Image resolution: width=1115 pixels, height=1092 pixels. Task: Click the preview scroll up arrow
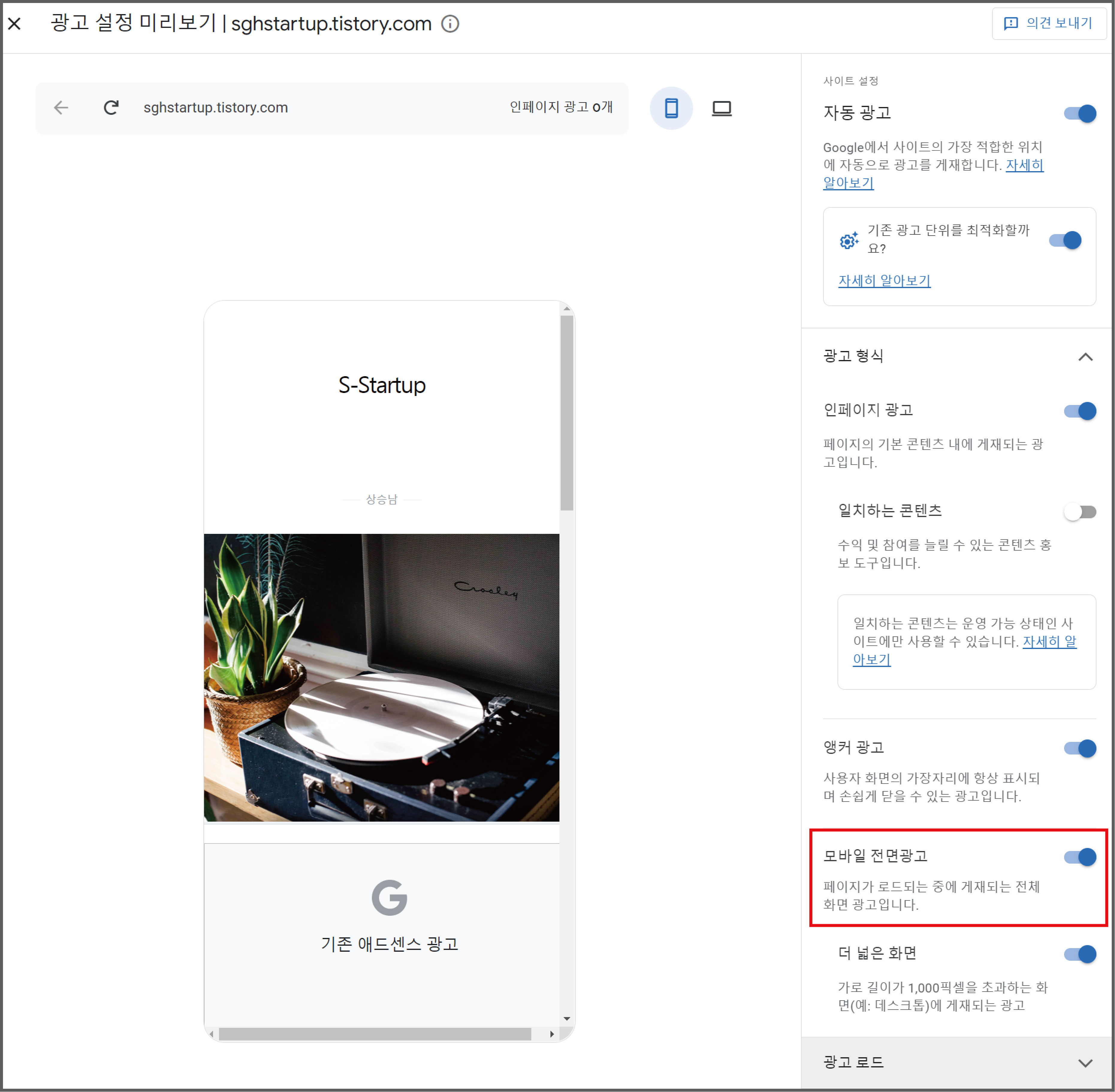(x=566, y=308)
